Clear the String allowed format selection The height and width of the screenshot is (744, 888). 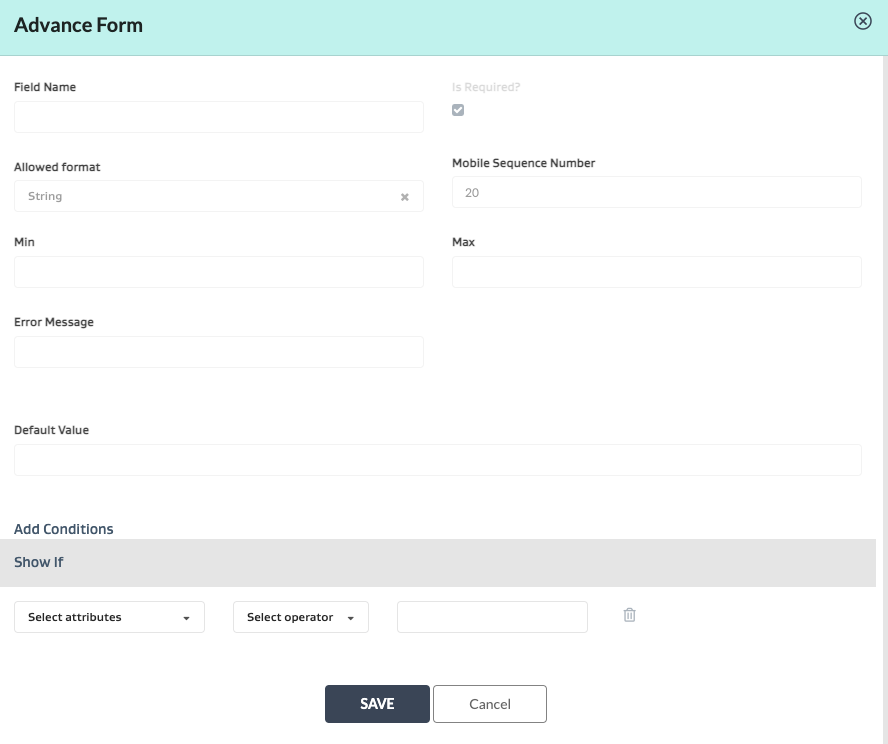(x=405, y=197)
